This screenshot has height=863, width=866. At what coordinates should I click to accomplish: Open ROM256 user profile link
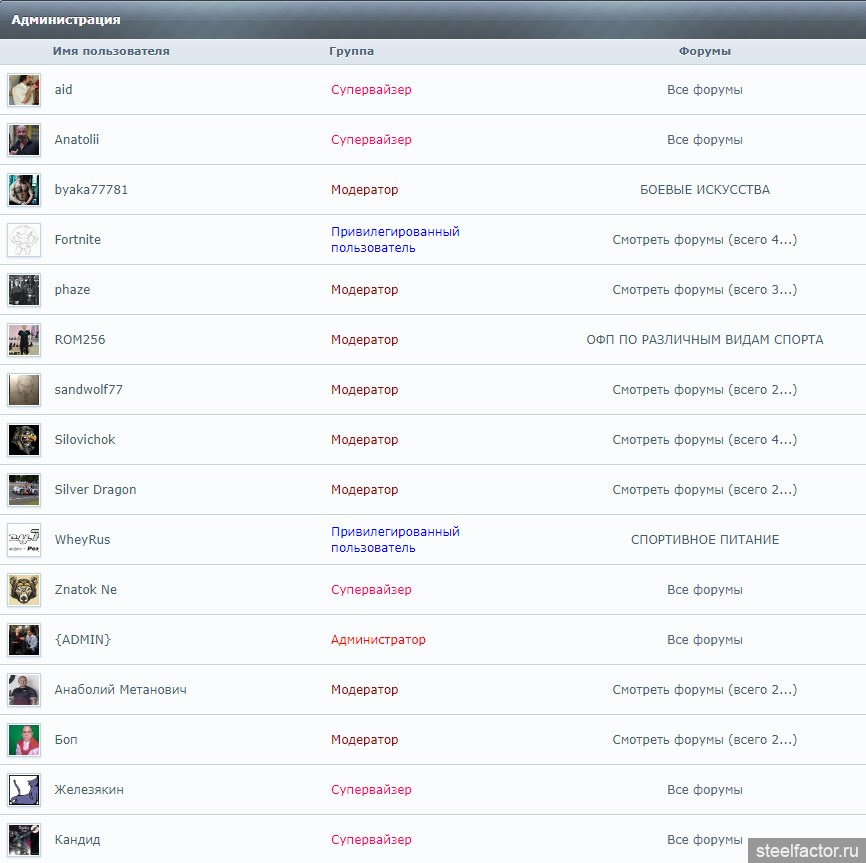click(80, 340)
